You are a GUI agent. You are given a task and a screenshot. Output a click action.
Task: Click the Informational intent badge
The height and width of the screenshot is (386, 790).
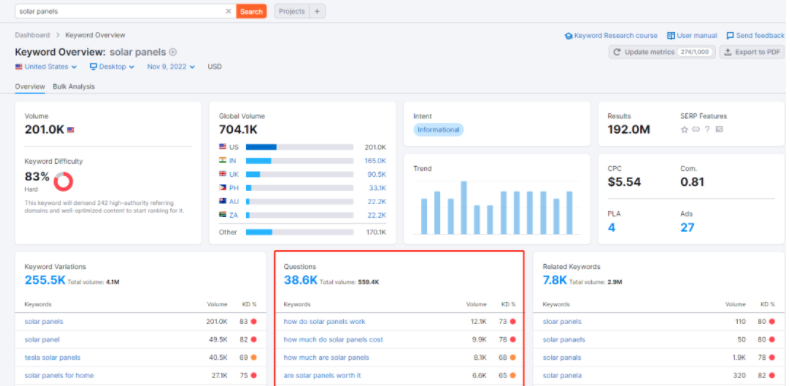tap(438, 130)
